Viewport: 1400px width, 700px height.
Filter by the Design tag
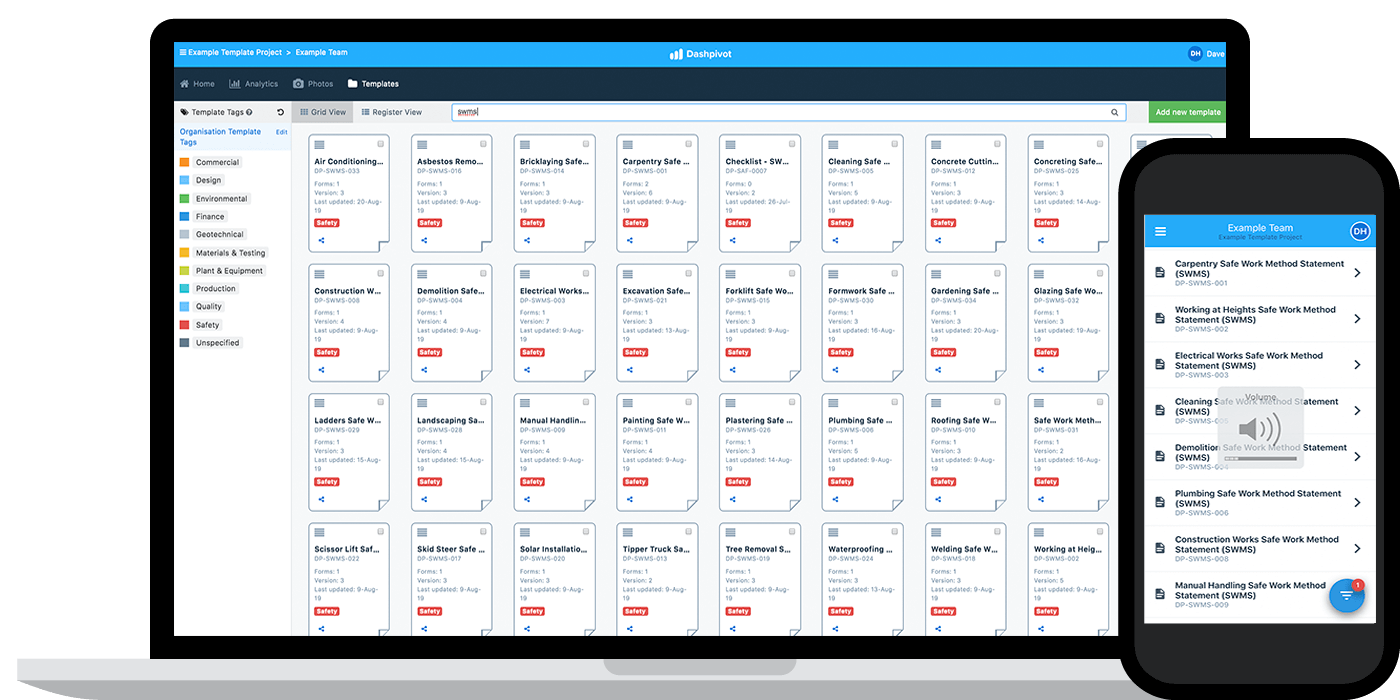click(x=208, y=180)
